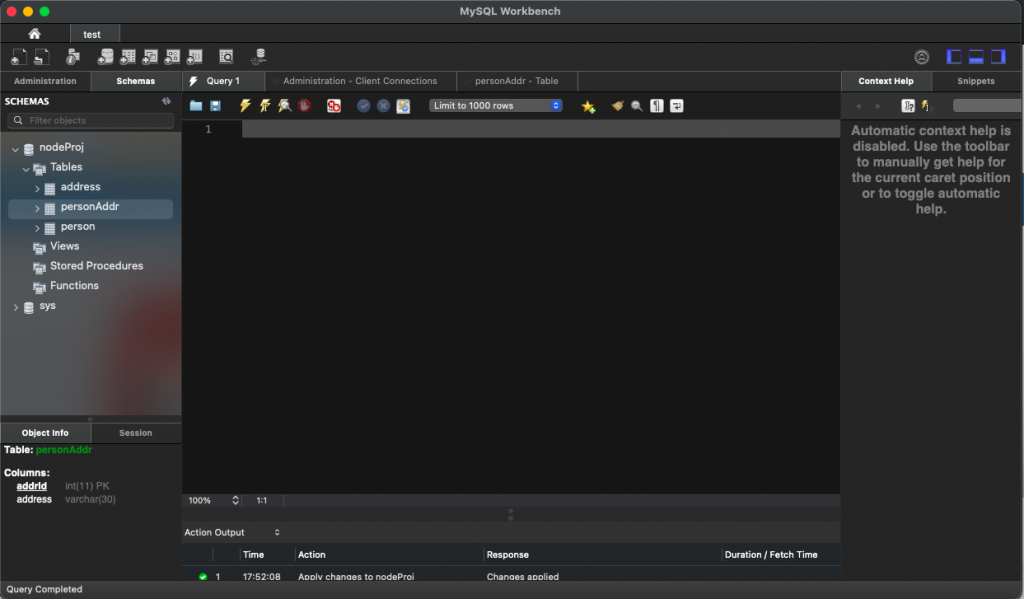Search table data toolbar icon

[226, 57]
